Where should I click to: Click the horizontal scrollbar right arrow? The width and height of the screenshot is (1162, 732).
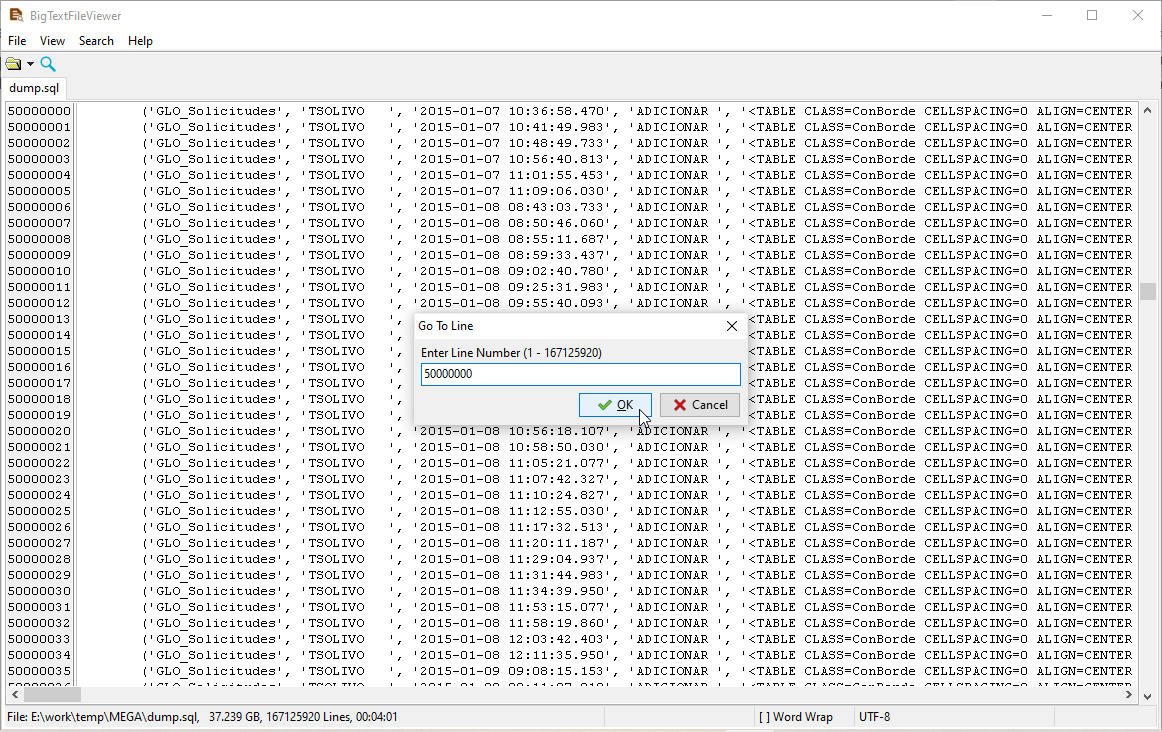(1129, 695)
